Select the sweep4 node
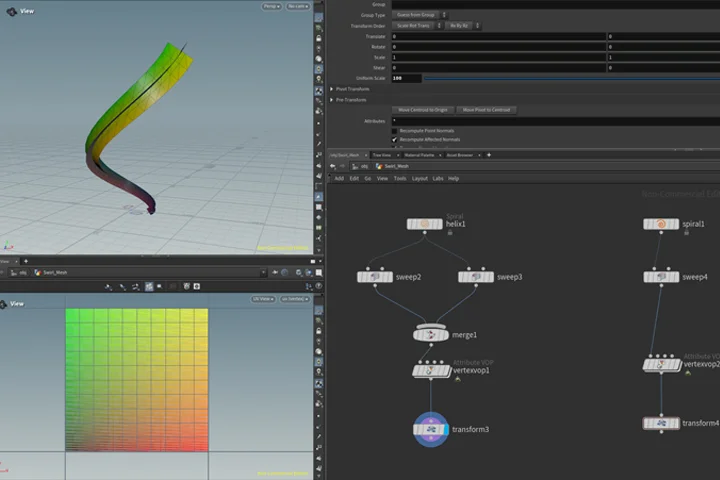The image size is (720, 480). click(661, 277)
